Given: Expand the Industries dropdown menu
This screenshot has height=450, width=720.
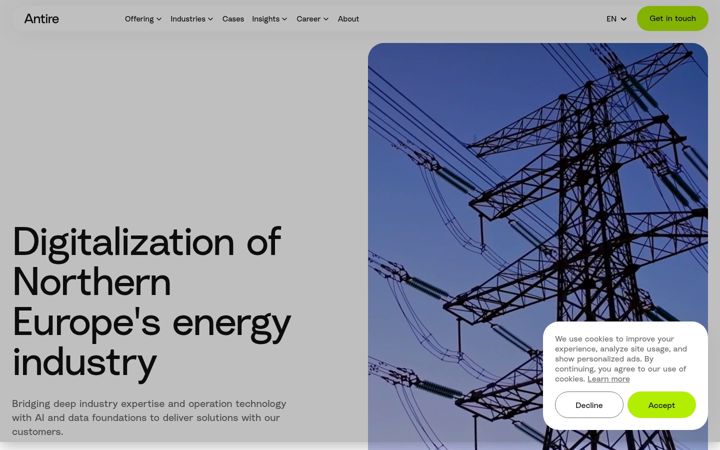Looking at the screenshot, I should tap(191, 19).
